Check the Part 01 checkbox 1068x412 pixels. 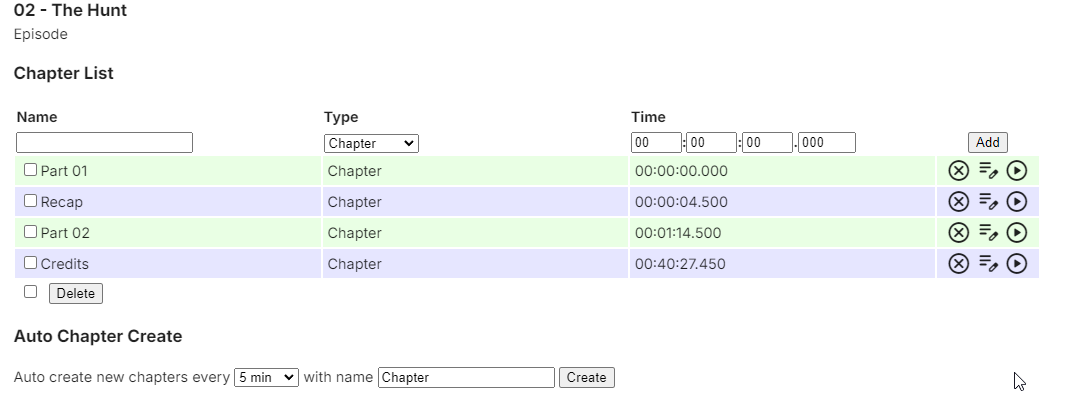coord(31,170)
